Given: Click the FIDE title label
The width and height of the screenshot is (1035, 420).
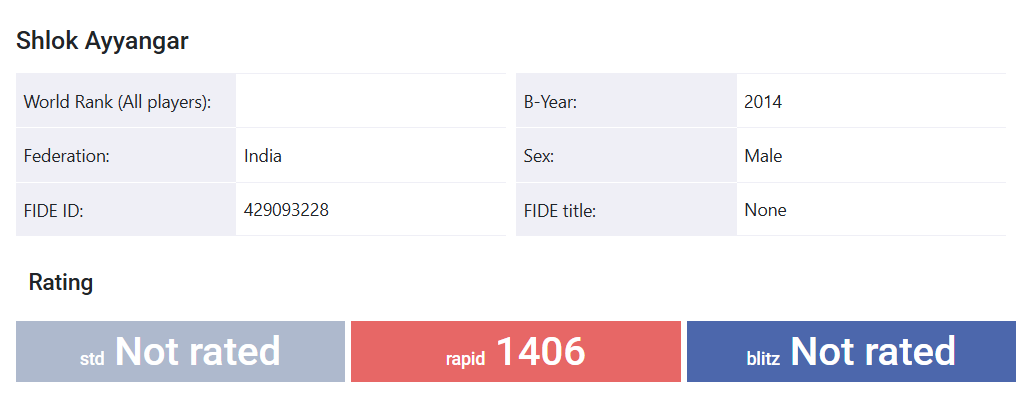Looking at the screenshot, I should (x=560, y=210).
